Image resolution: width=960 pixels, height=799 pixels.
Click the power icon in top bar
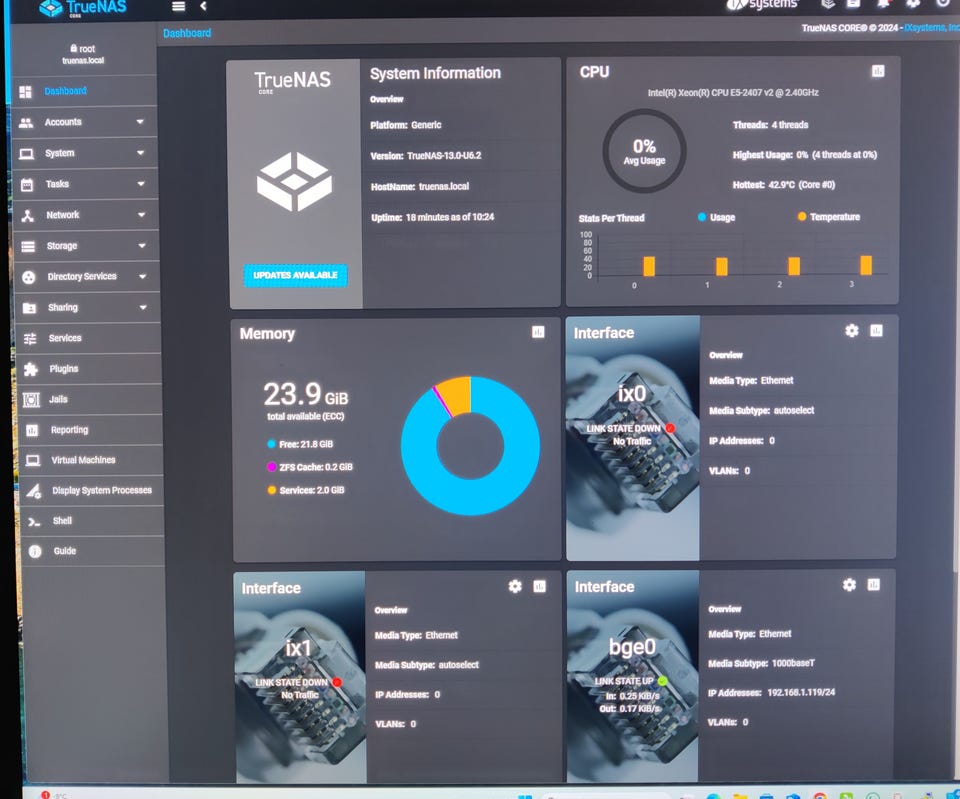[943, 4]
